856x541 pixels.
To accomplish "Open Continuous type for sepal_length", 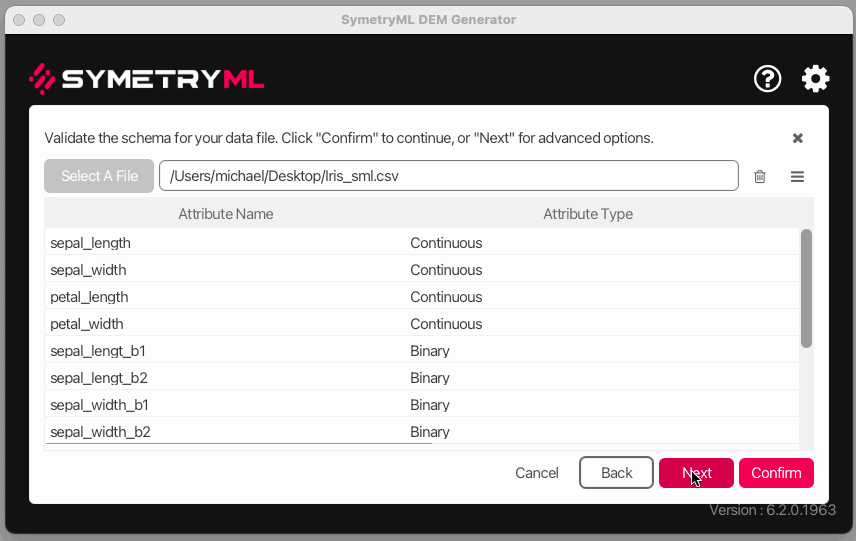I will click(446, 243).
